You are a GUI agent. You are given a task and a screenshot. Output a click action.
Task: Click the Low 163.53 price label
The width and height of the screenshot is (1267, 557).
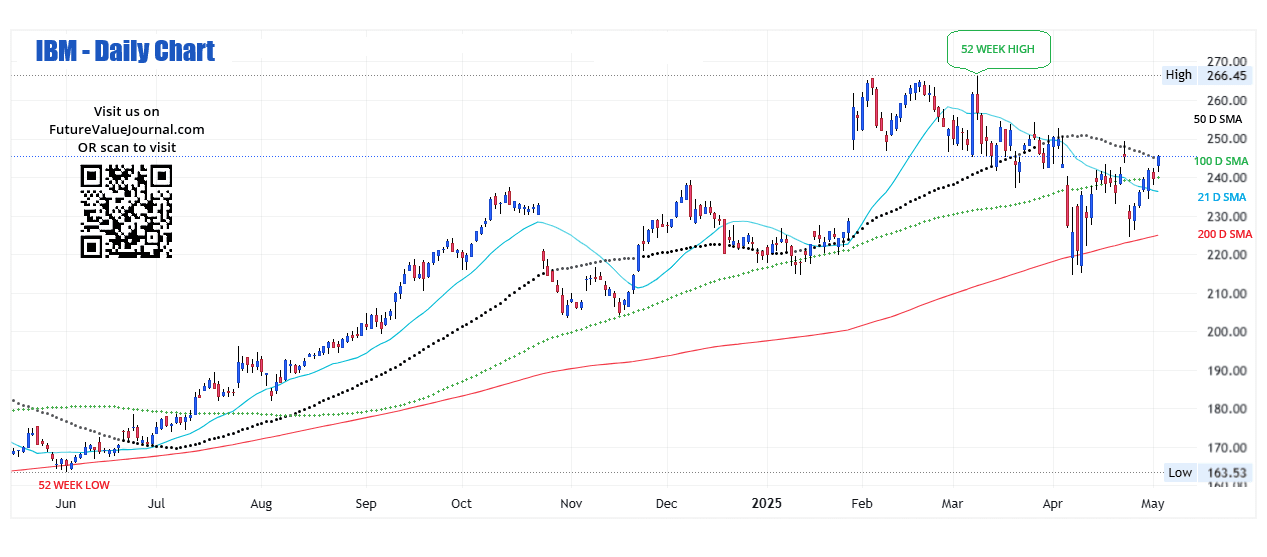click(1206, 473)
